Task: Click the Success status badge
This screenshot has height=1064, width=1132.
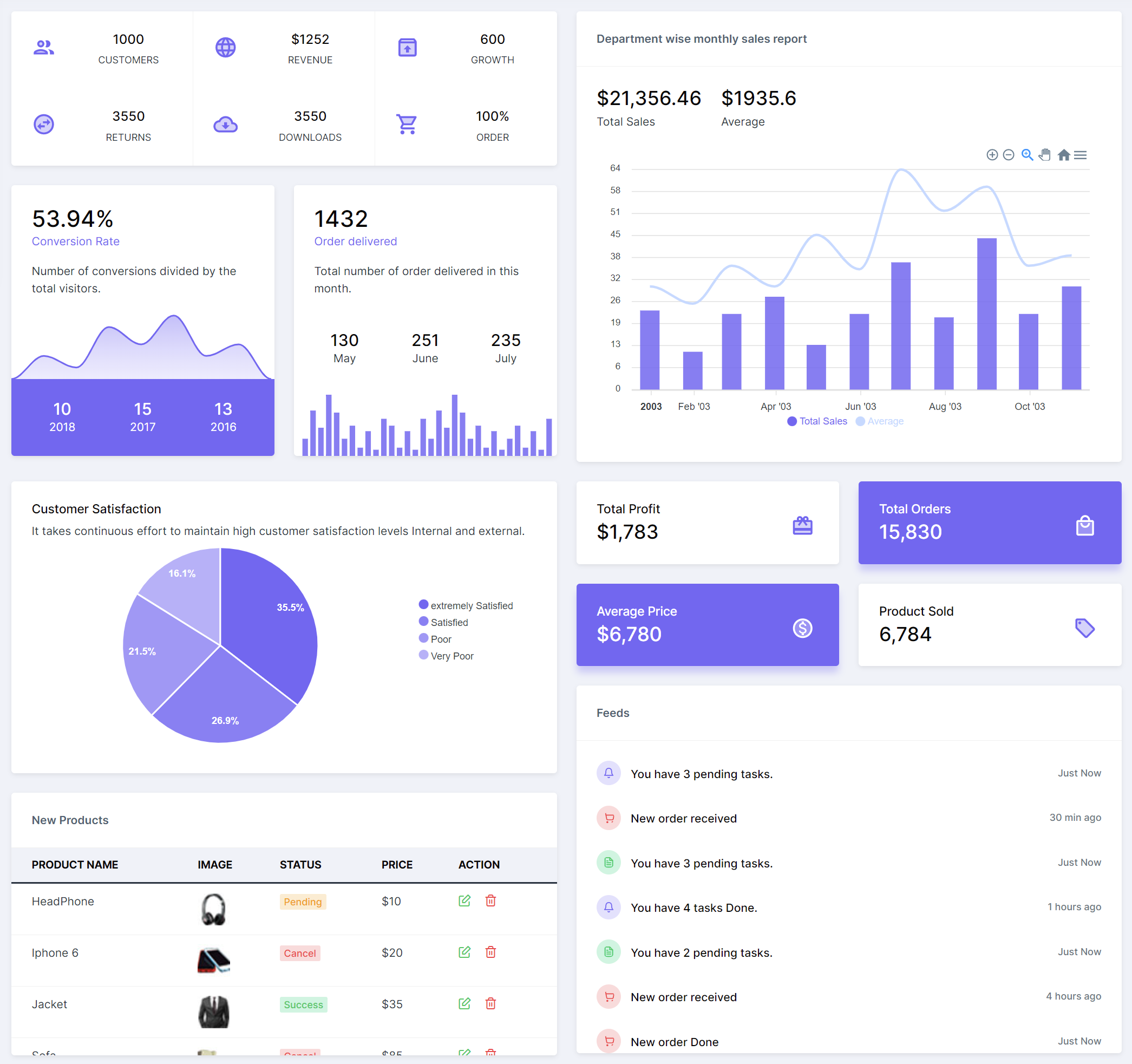Action: [x=303, y=1004]
